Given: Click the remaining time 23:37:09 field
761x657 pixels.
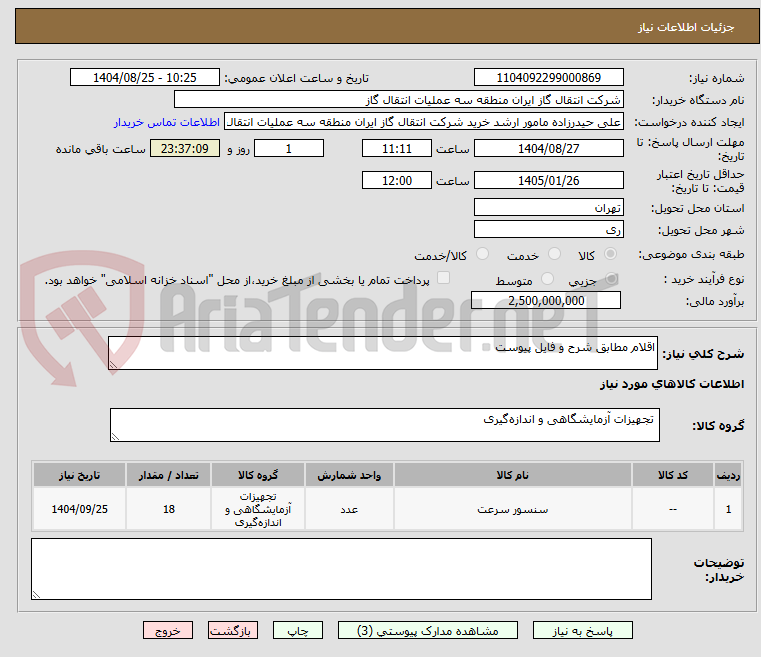Looking at the screenshot, I should click(185, 148).
